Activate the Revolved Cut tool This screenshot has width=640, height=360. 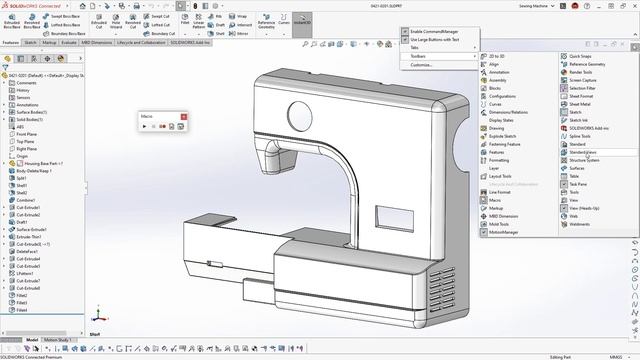point(133,21)
